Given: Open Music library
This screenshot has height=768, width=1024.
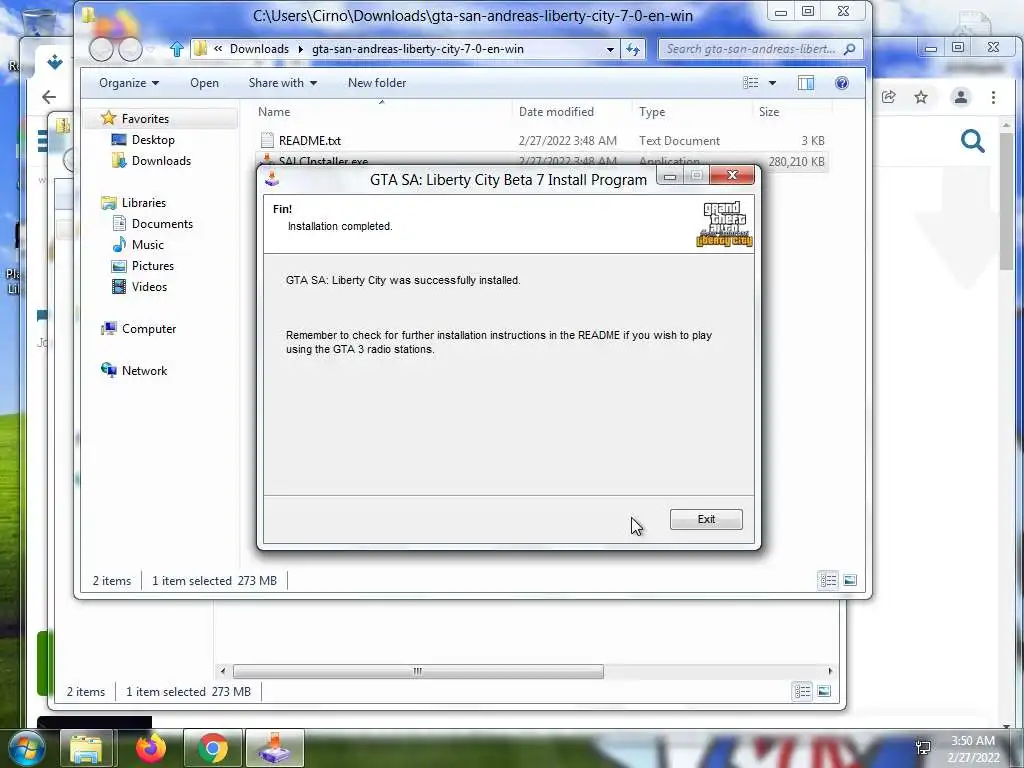Looking at the screenshot, I should (148, 244).
